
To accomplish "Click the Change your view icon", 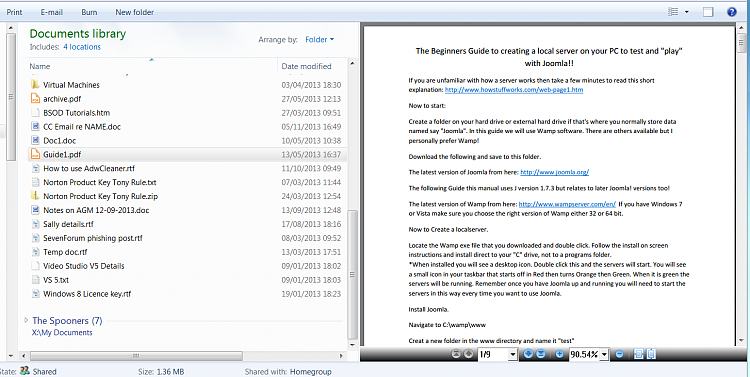I will point(673,12).
